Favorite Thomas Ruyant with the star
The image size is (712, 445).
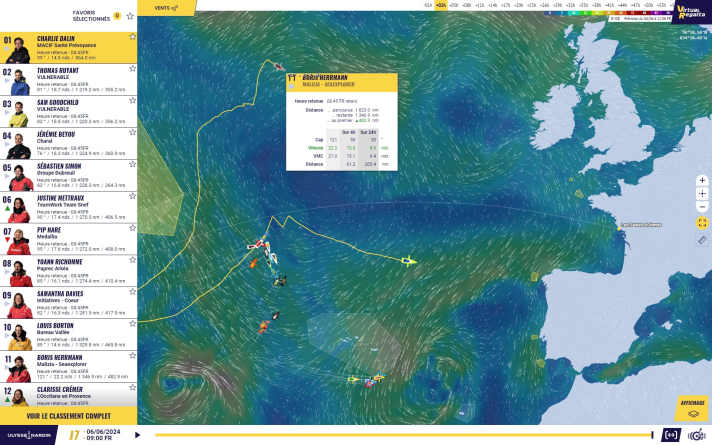132,69
